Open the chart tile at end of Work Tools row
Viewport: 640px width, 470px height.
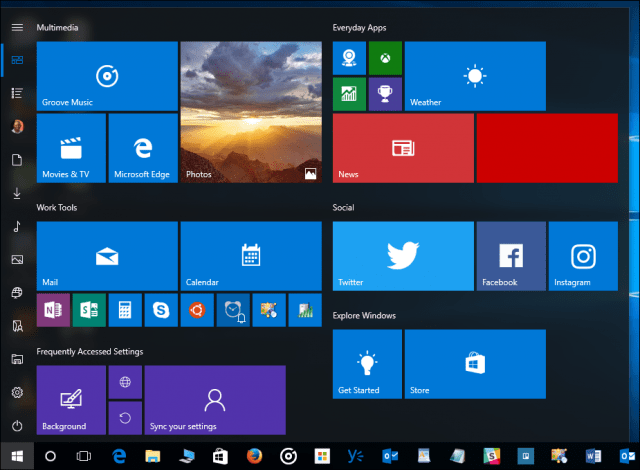[x=305, y=310]
